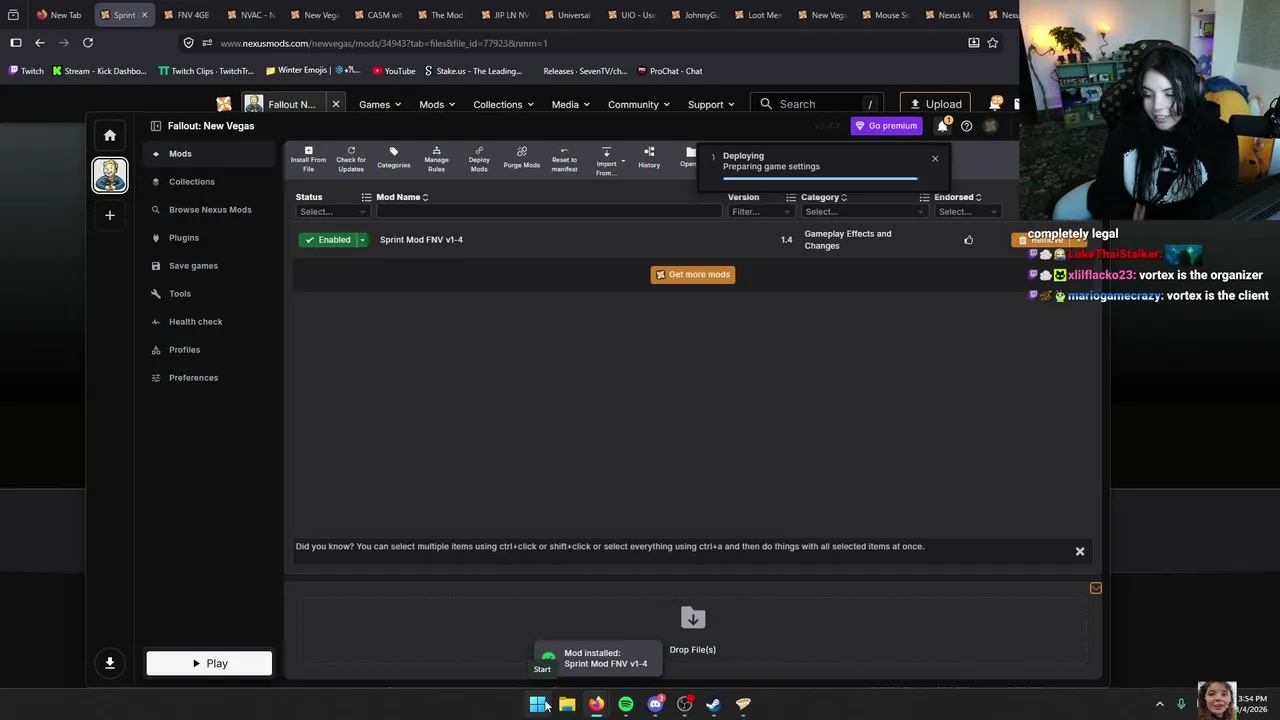Reload the page in the browser
The width and height of the screenshot is (1280, 720).
tap(88, 43)
